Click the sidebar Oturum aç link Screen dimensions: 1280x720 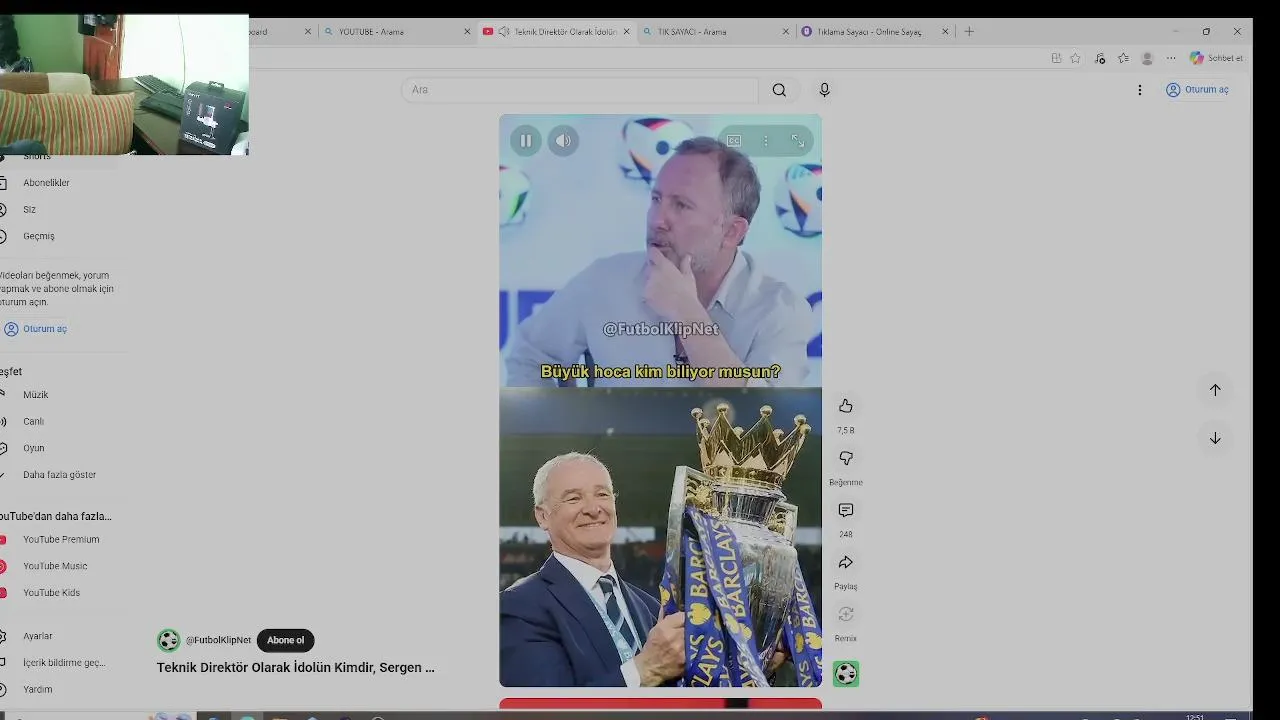click(x=35, y=329)
